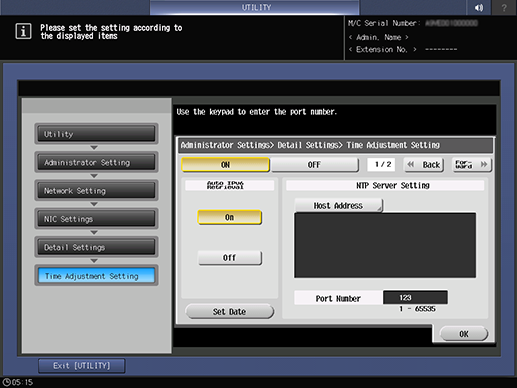517x388 pixels.
Task: Select the Auto IPv6 Retrieval label
Action: (229, 185)
